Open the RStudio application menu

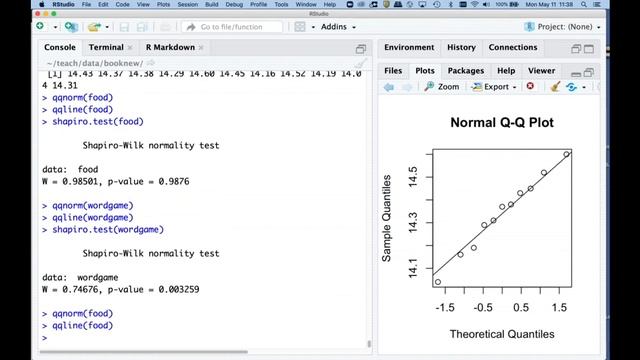[63, 4]
